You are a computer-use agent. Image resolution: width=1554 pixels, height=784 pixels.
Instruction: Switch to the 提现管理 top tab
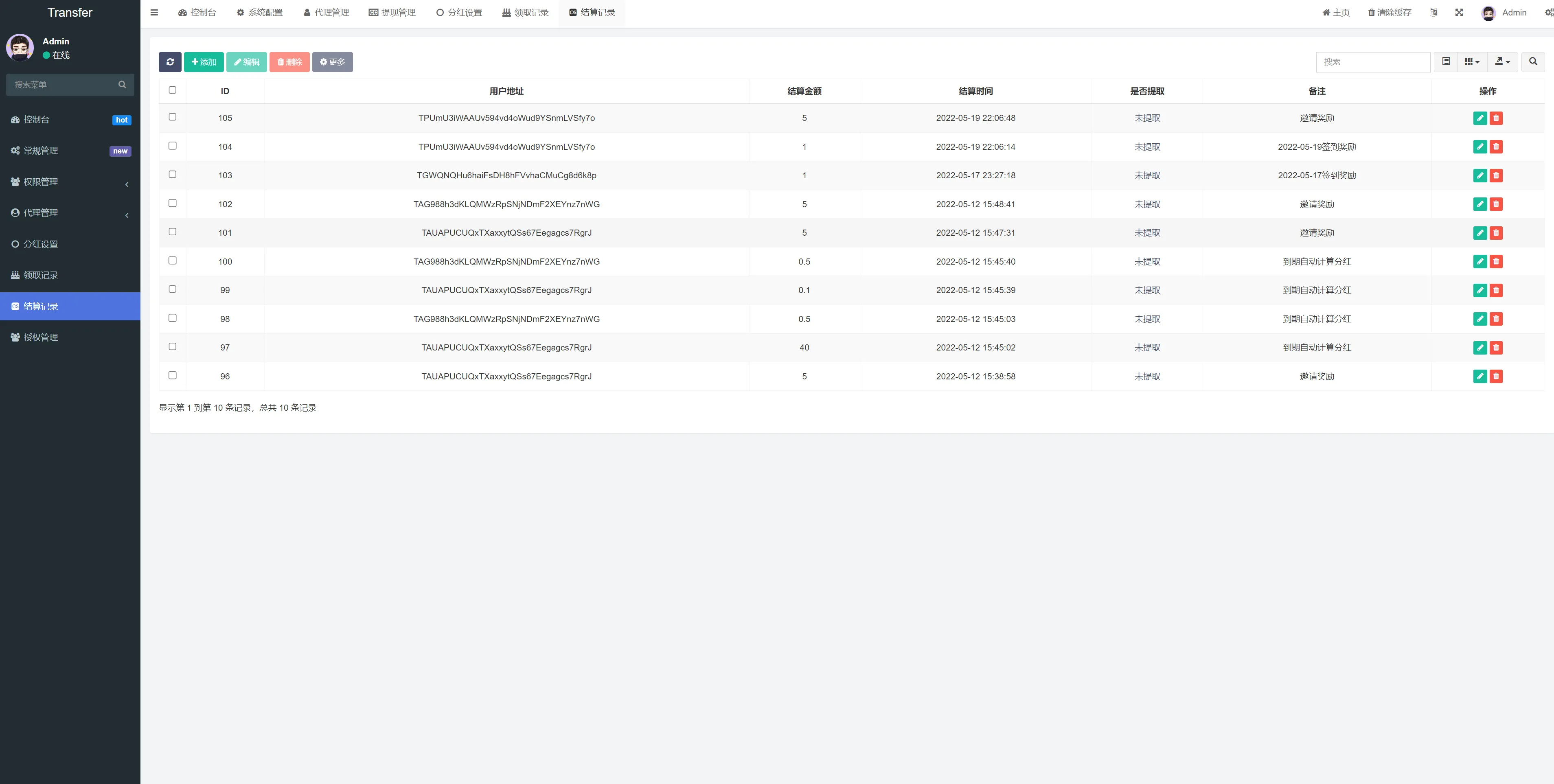[392, 13]
